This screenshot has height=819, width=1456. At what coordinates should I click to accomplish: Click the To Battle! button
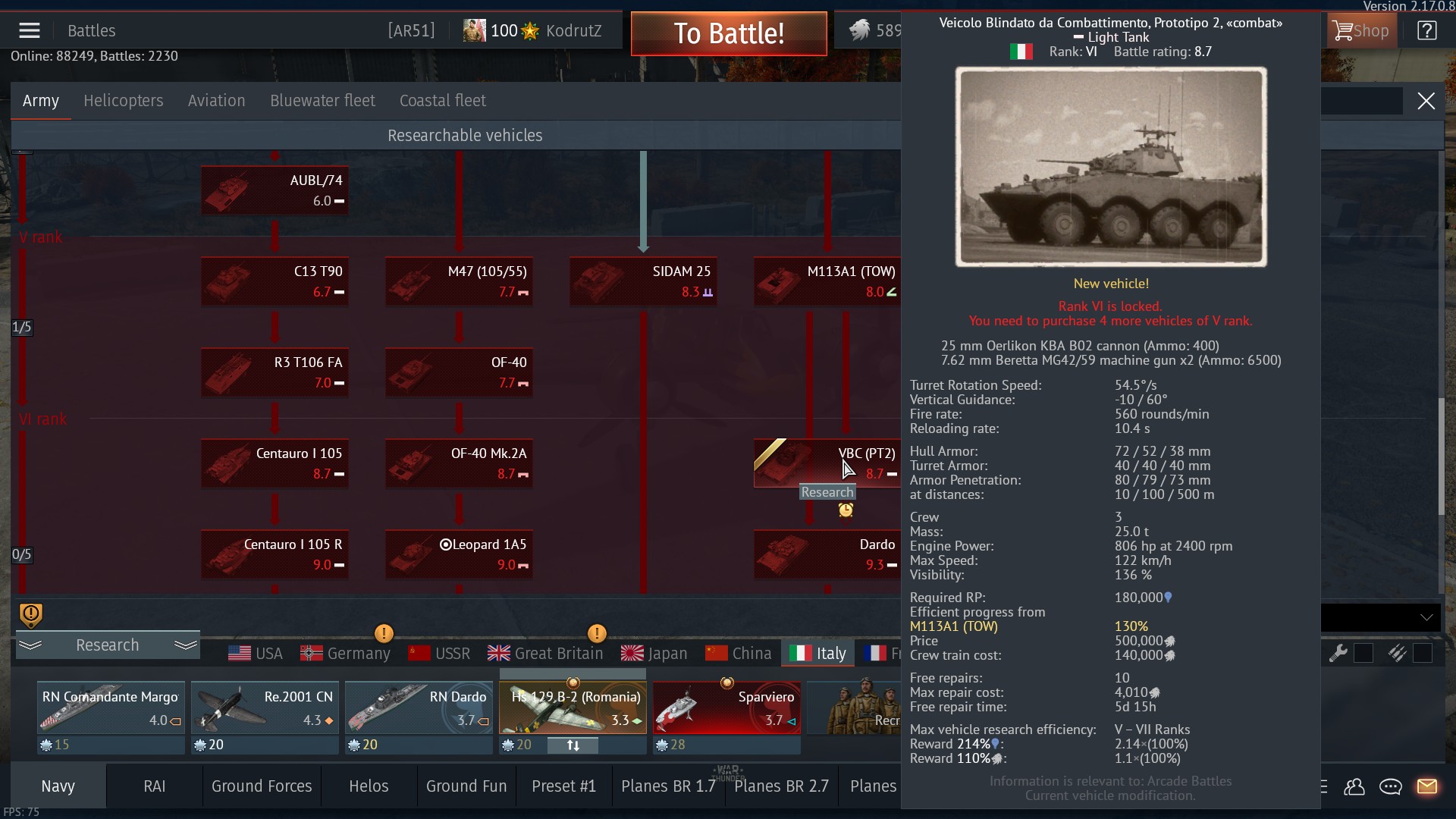pyautogui.click(x=729, y=33)
